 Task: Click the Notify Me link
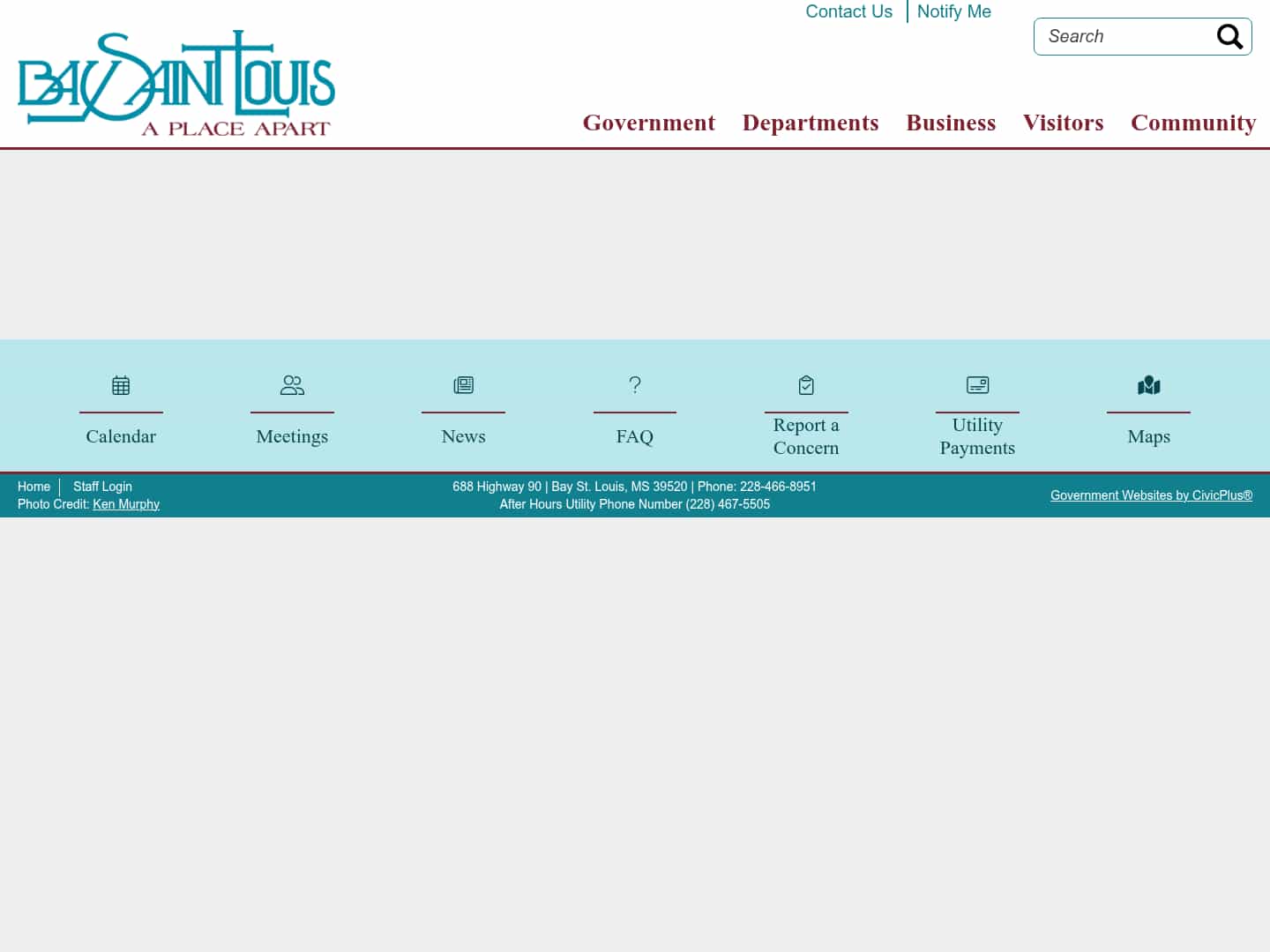click(954, 11)
